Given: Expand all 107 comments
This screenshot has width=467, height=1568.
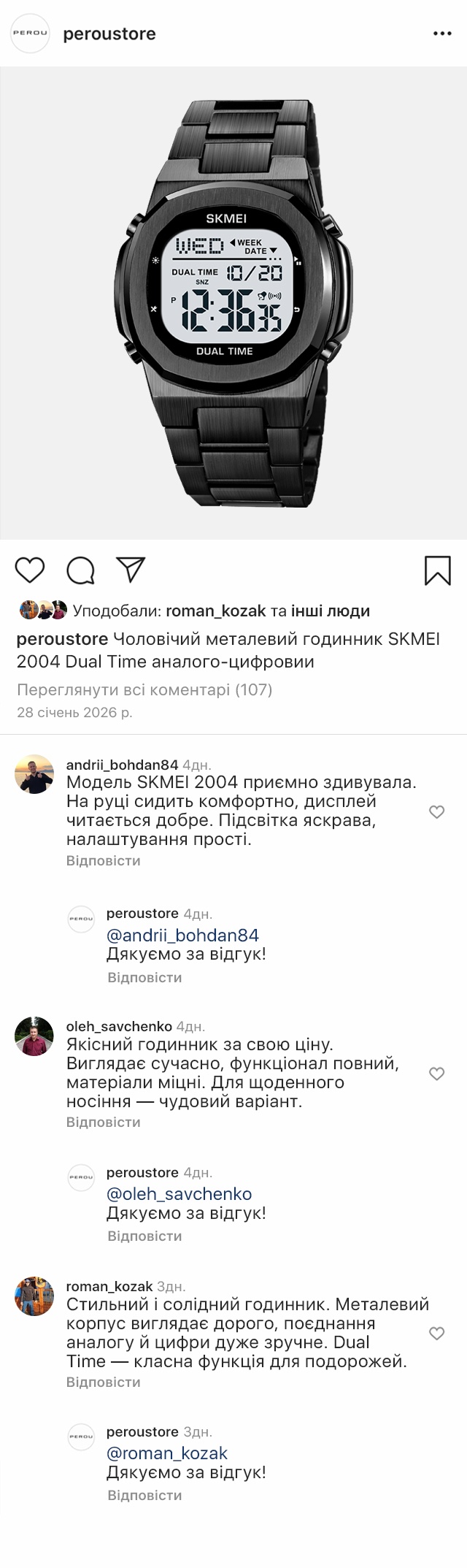Looking at the screenshot, I should (144, 689).
